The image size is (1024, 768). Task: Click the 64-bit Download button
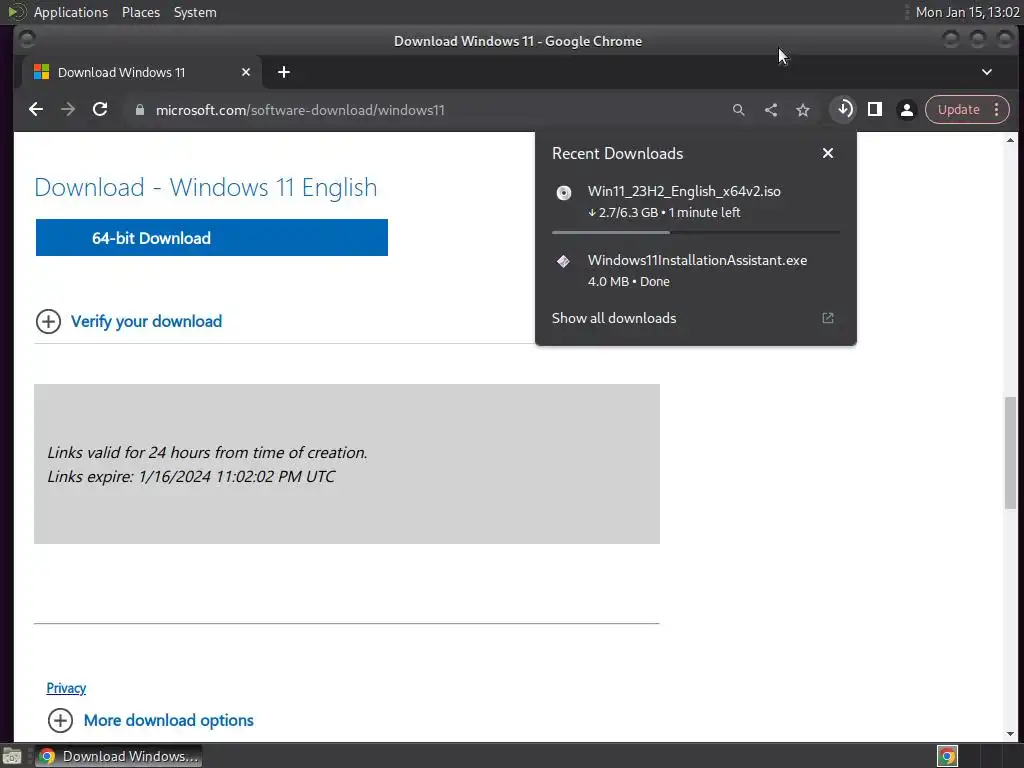(212, 238)
